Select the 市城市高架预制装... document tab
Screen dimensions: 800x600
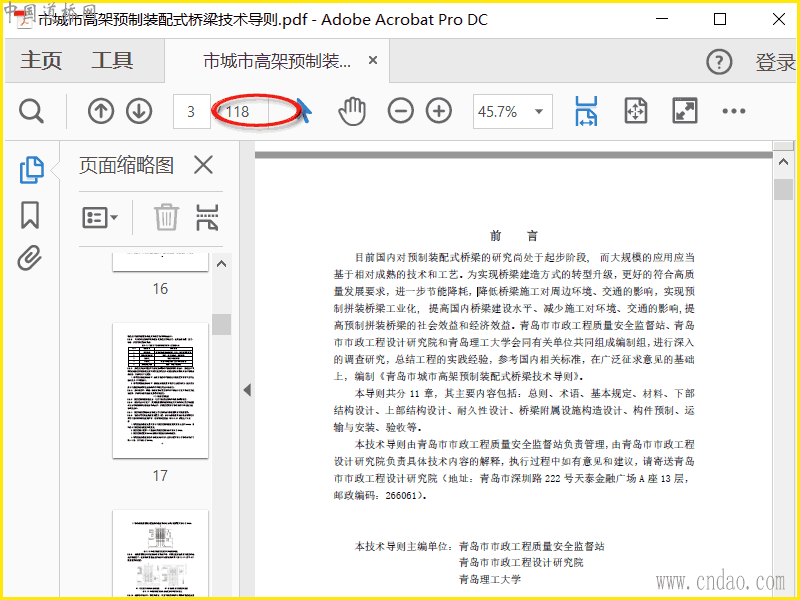coord(277,61)
